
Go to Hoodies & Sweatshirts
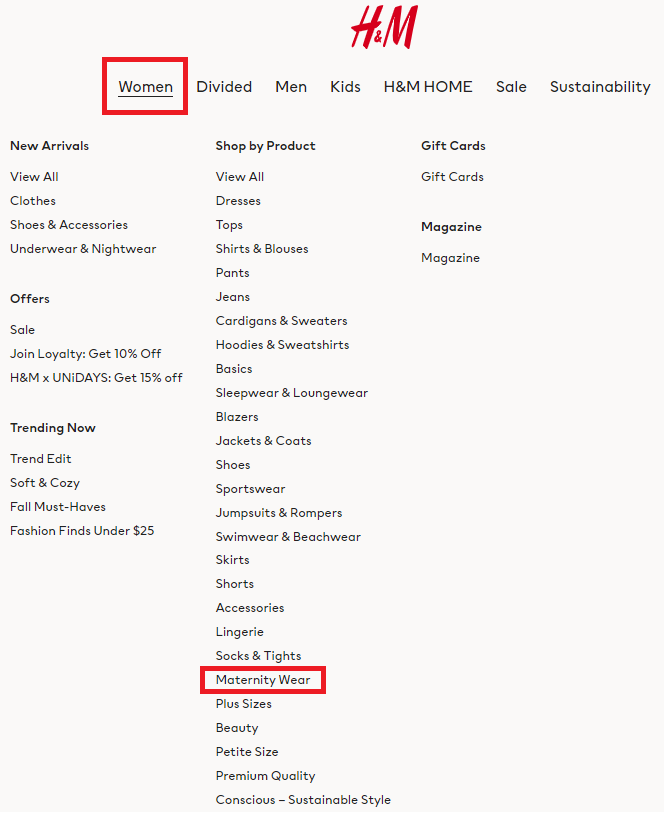pos(282,345)
